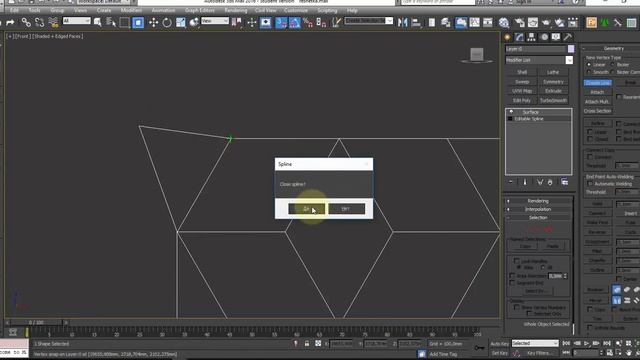Select the Select and Link chain icon

pyautogui.click(x=26, y=22)
